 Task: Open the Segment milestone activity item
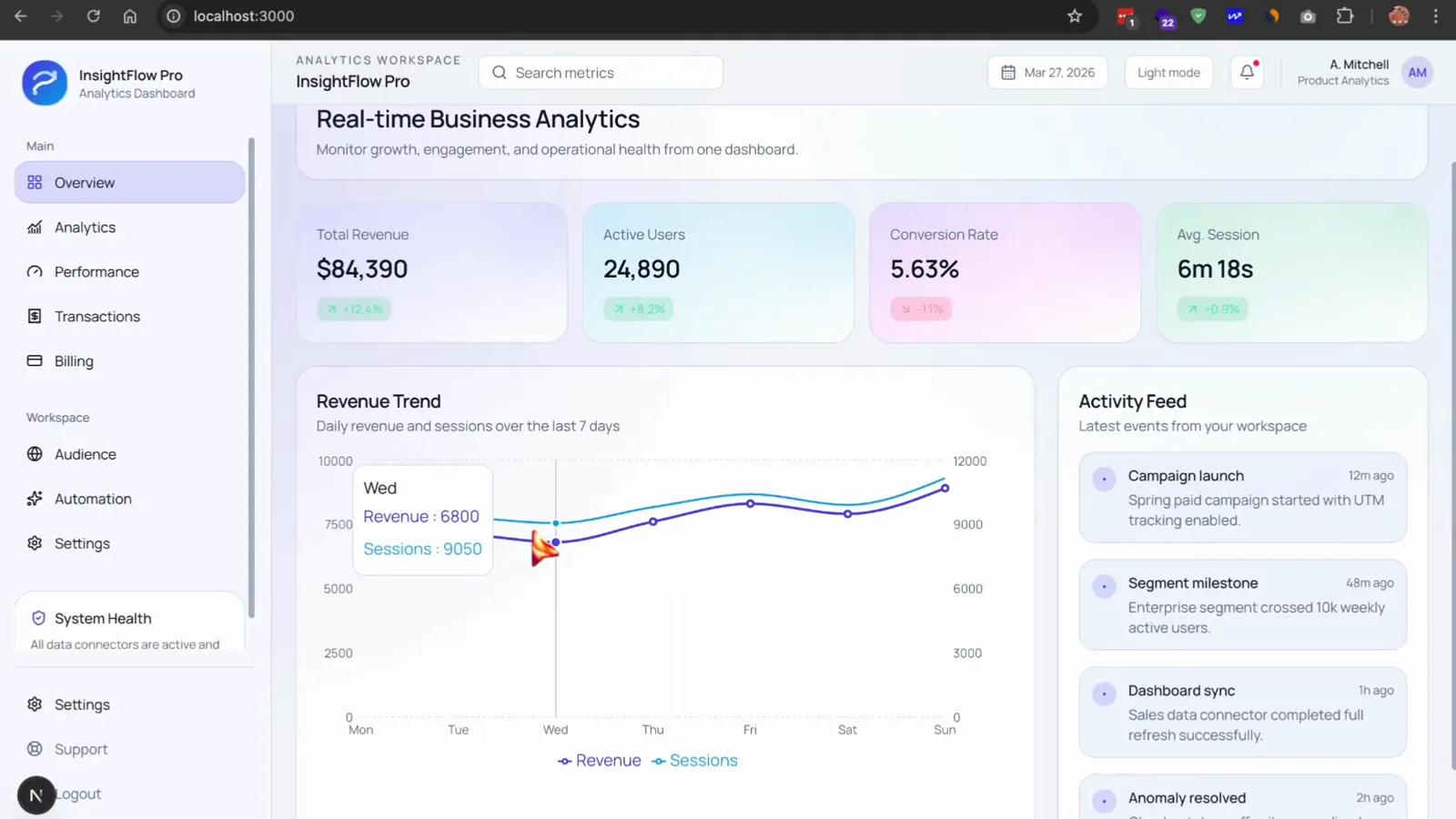pos(1243,605)
